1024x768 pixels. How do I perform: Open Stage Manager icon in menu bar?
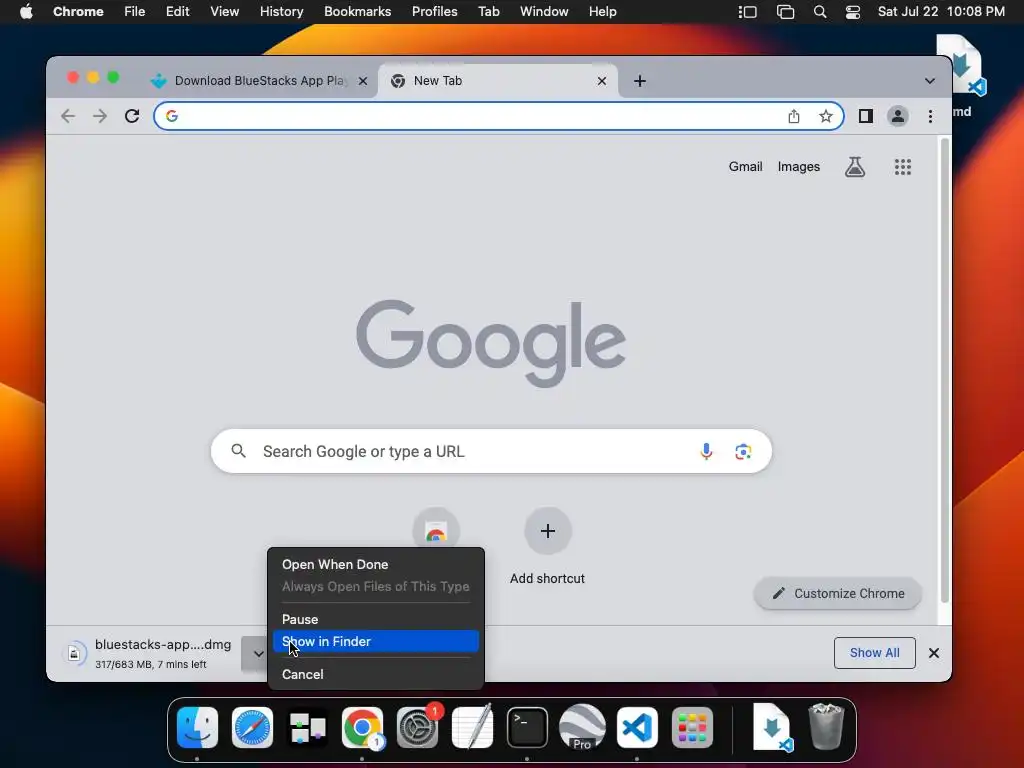pos(746,12)
